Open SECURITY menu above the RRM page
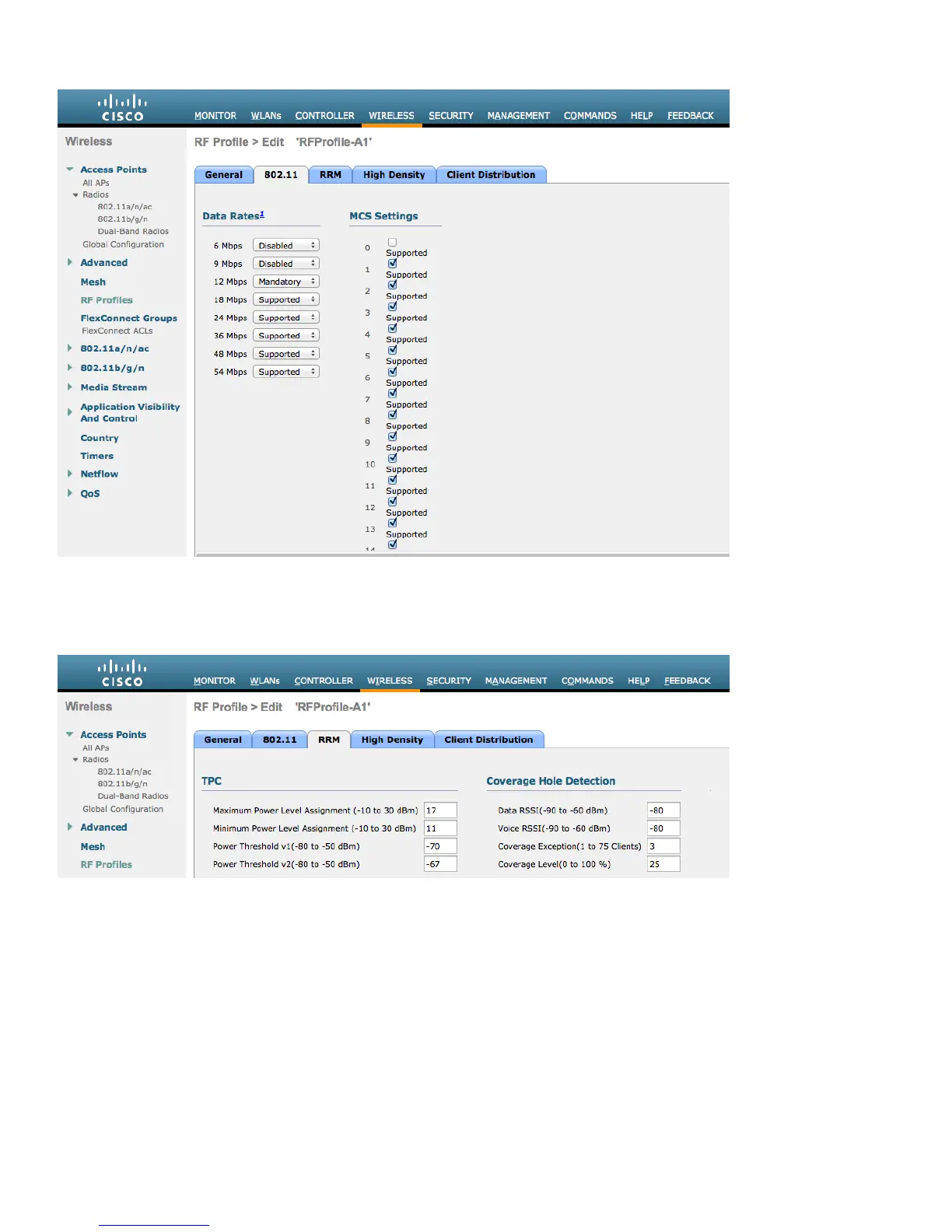952x1232 pixels. click(449, 681)
